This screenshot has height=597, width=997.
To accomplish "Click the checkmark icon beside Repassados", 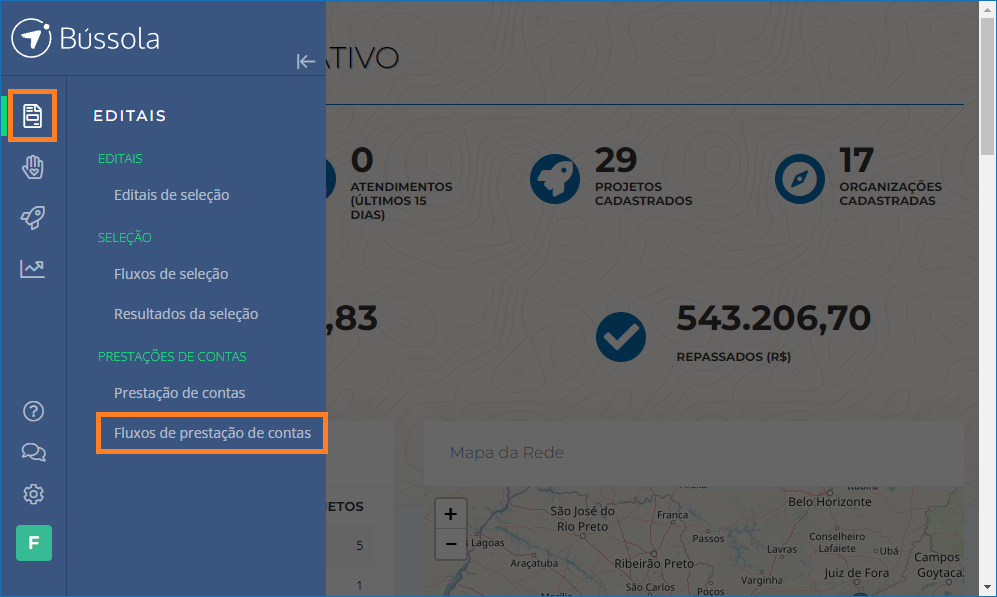I will [x=621, y=337].
